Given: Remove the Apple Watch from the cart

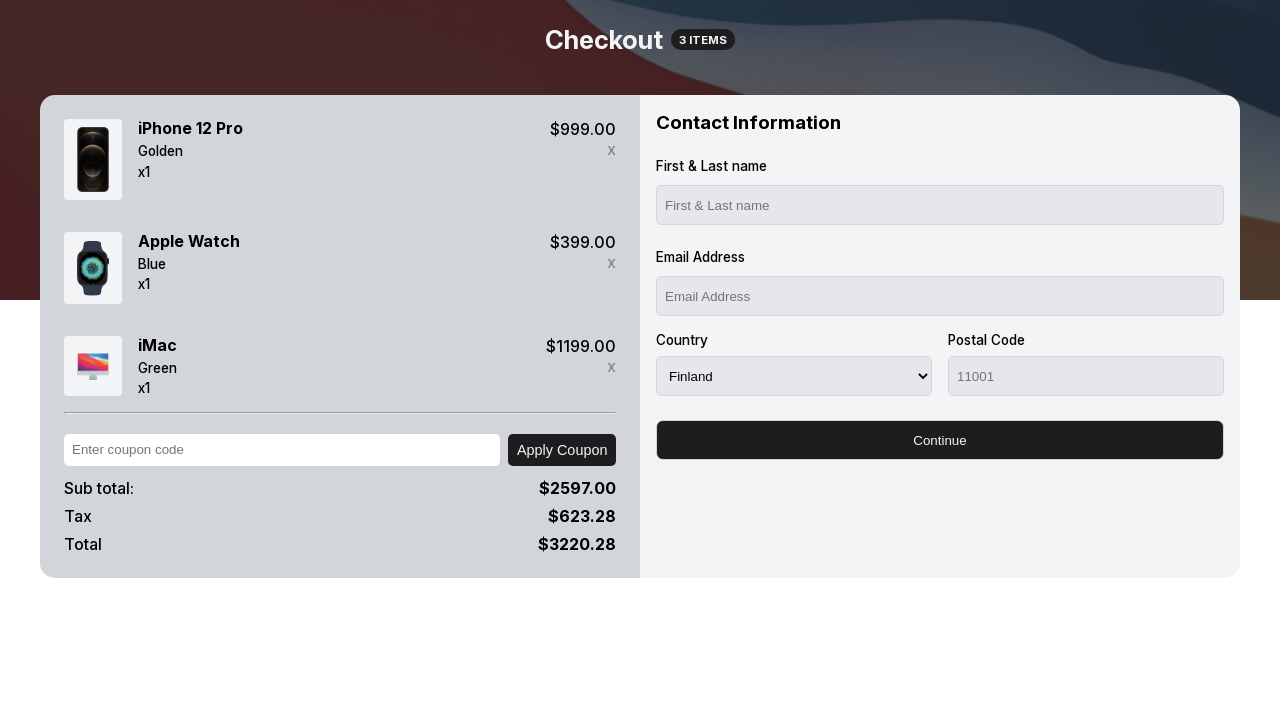Looking at the screenshot, I should coord(611,263).
